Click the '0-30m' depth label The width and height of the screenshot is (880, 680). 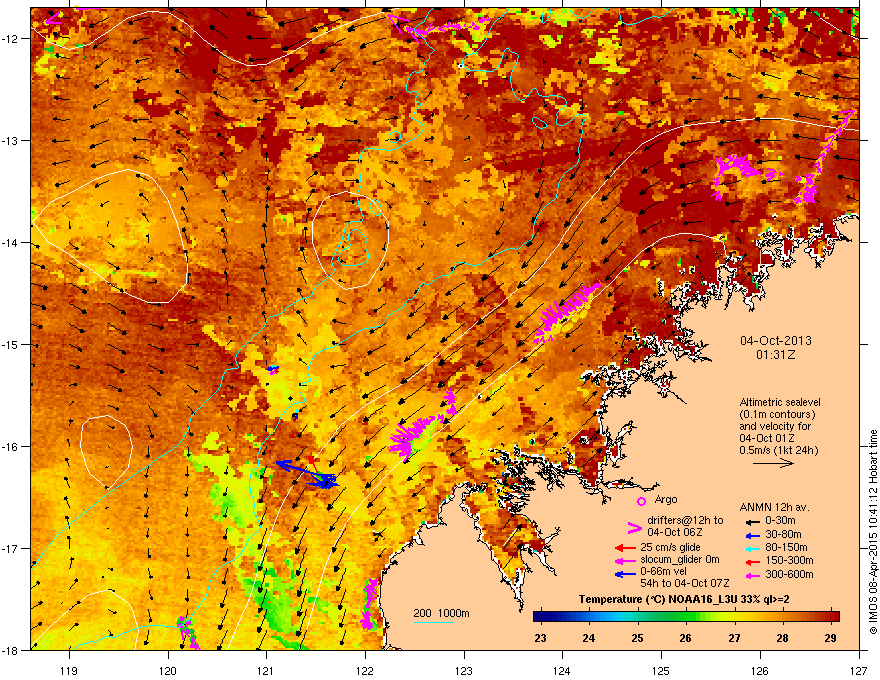[780, 521]
